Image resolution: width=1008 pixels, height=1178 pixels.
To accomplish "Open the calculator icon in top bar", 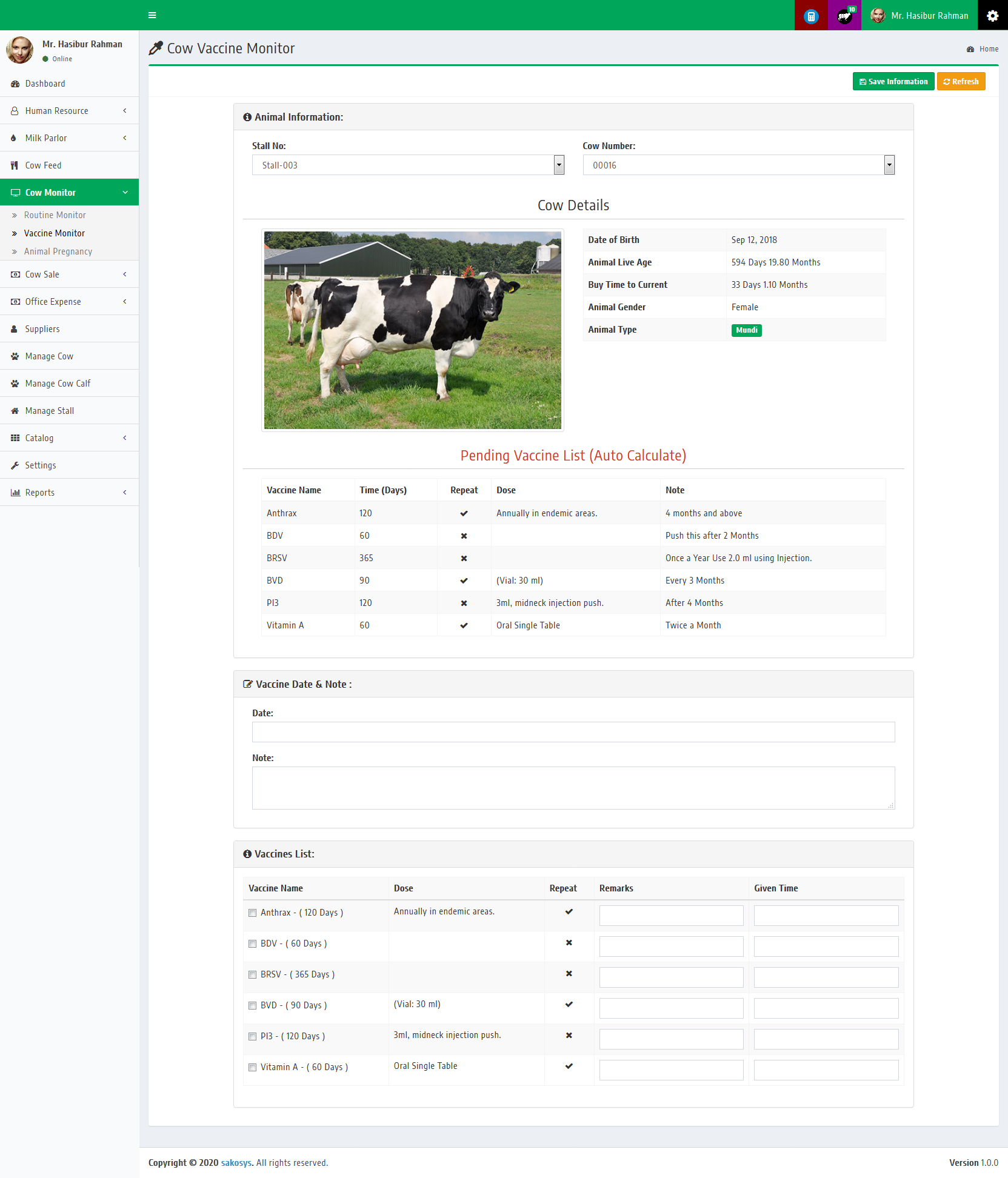I will [x=810, y=16].
